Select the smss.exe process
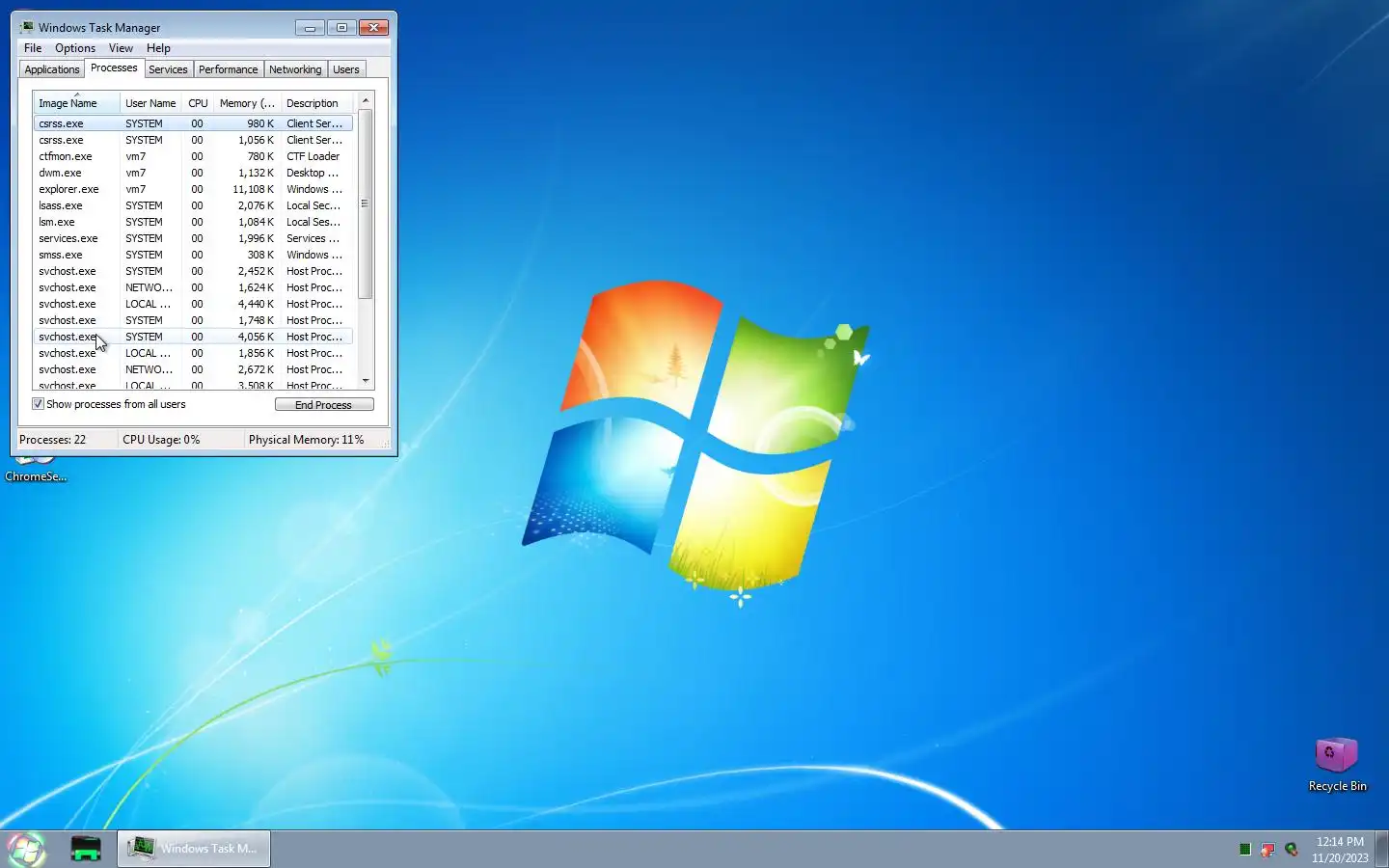 tap(193, 255)
